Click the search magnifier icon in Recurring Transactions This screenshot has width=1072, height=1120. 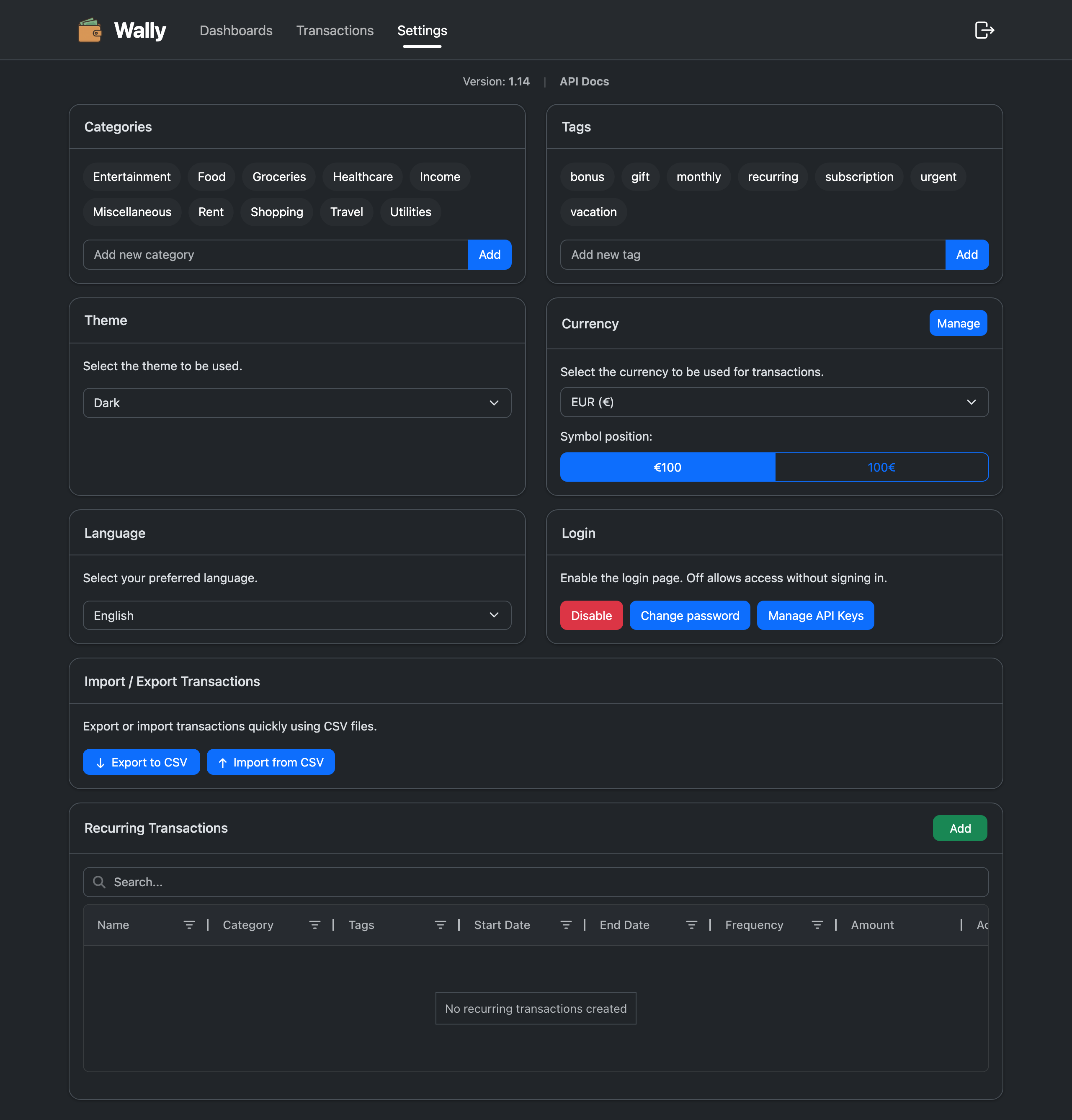pos(99,882)
